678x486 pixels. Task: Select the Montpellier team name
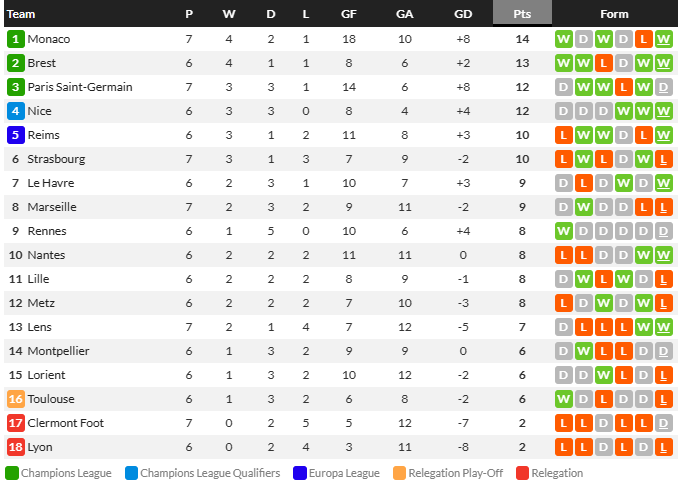(58, 351)
